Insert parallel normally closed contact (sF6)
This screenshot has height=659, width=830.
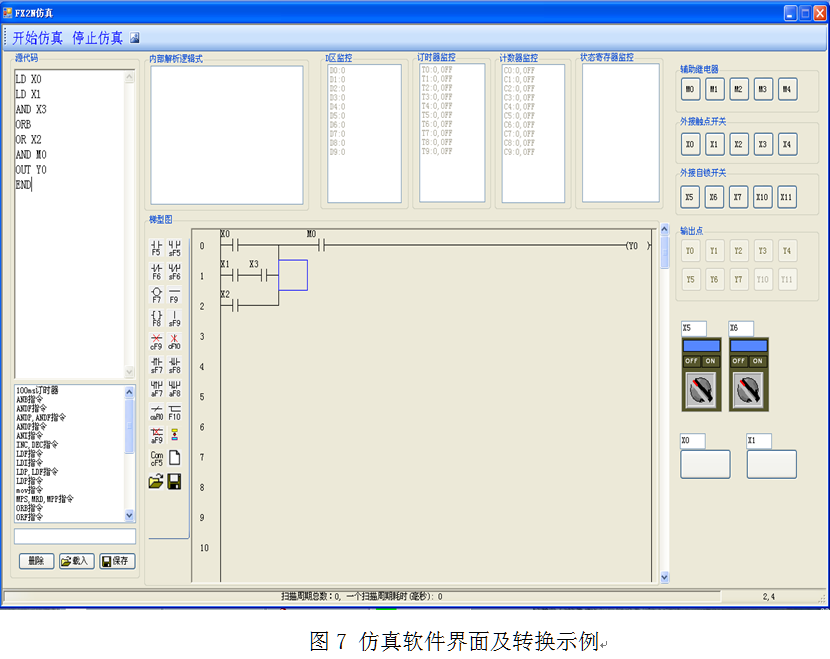(x=174, y=272)
